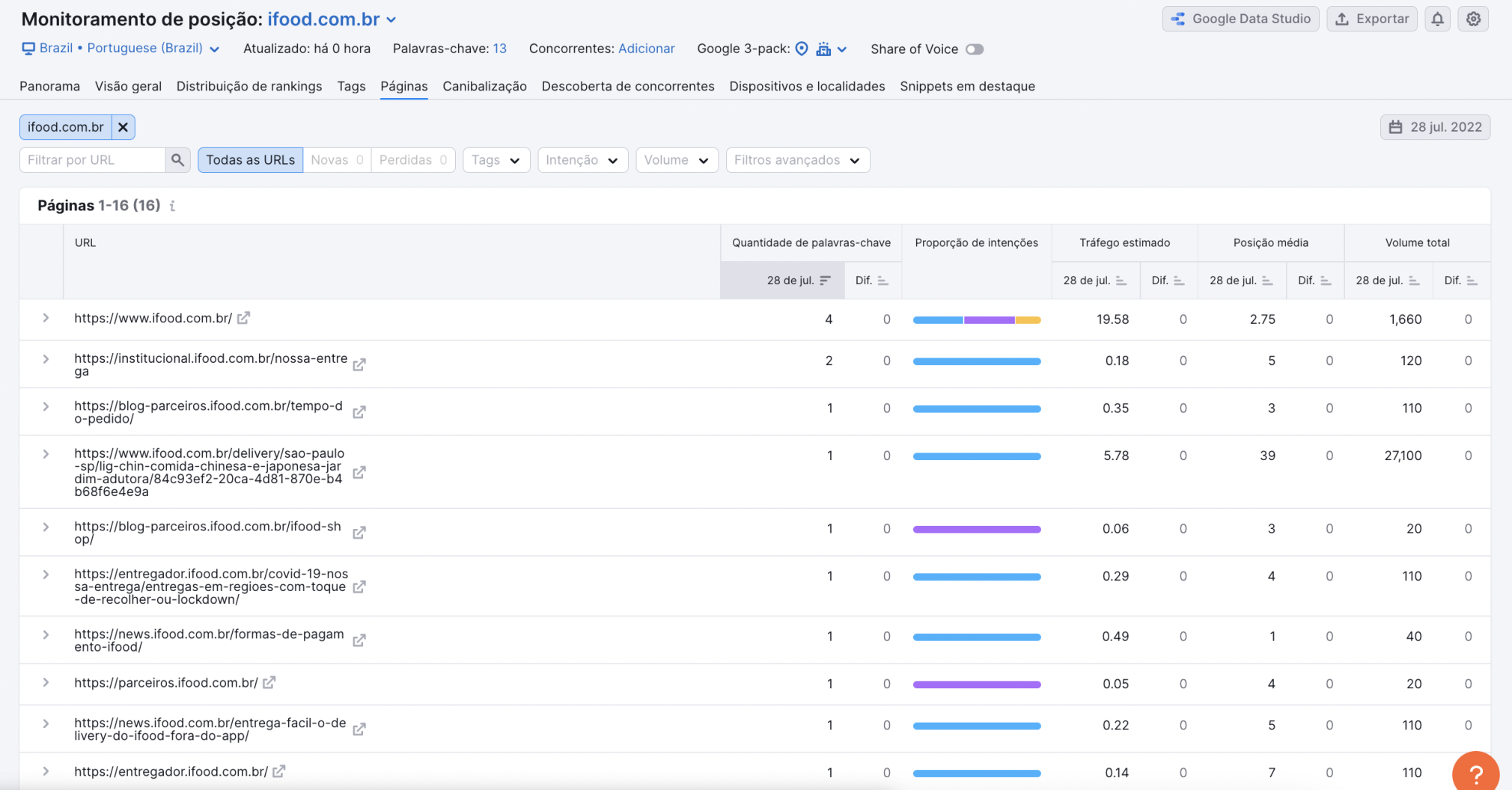
Task: Click the Google 3-pack location pin icon
Action: click(x=801, y=49)
